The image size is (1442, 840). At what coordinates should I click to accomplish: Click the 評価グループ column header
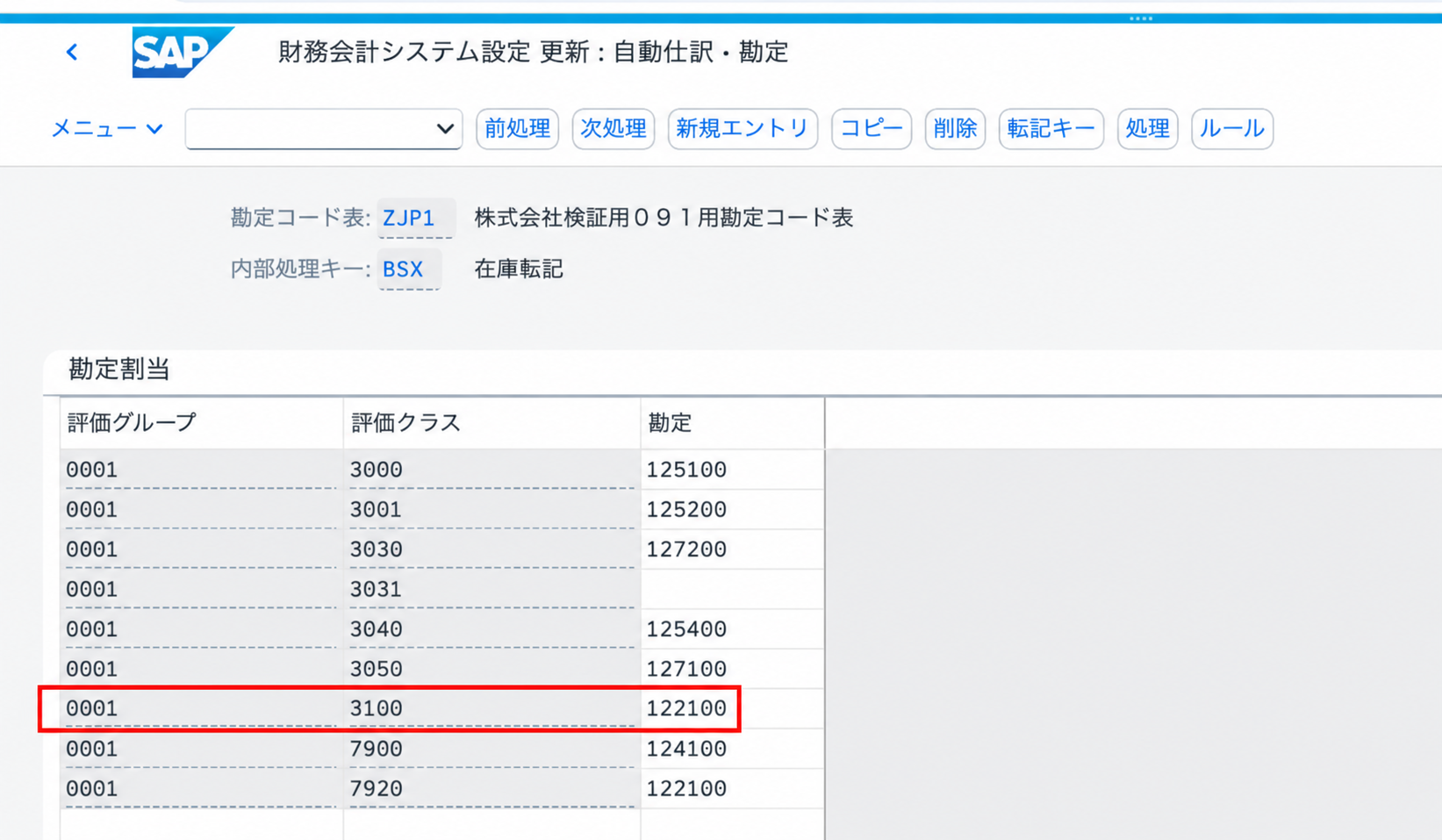pyautogui.click(x=202, y=423)
